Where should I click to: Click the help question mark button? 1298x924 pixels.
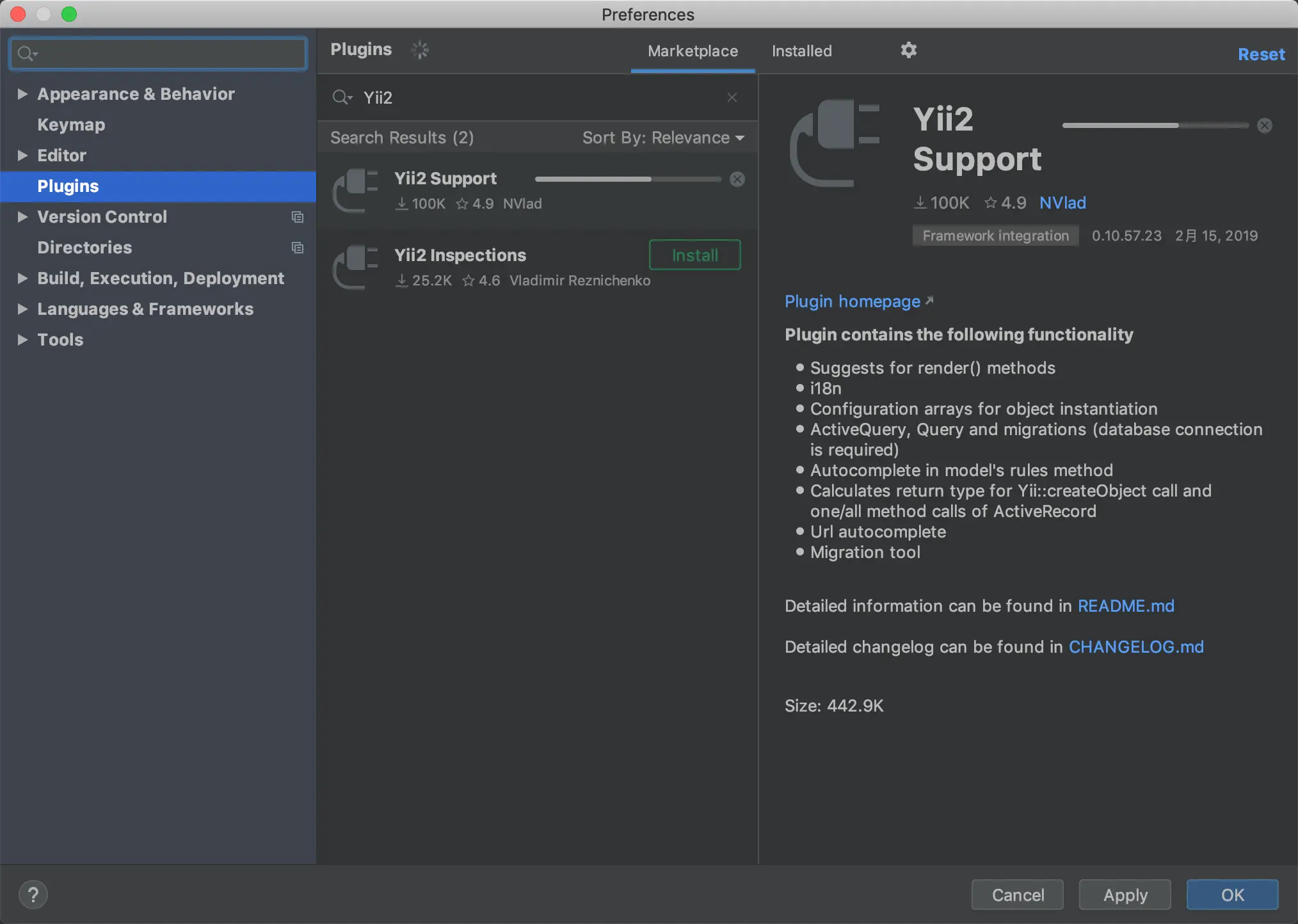(33, 895)
